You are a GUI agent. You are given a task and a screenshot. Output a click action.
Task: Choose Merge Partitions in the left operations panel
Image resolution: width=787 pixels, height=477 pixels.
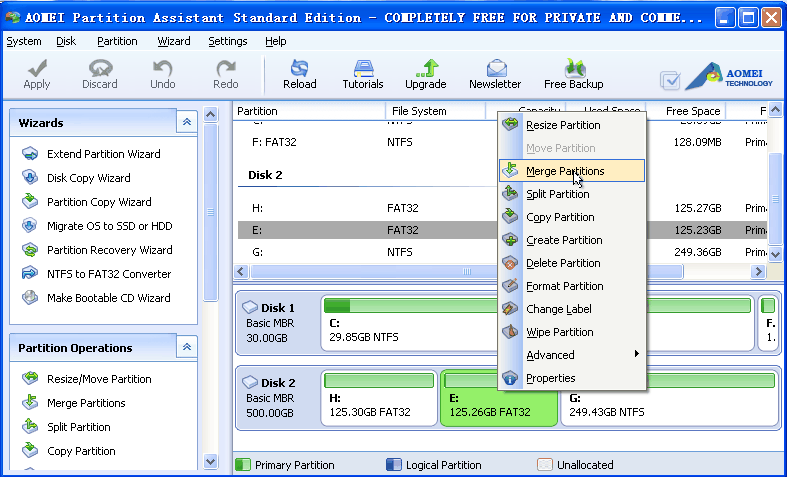click(x=86, y=403)
